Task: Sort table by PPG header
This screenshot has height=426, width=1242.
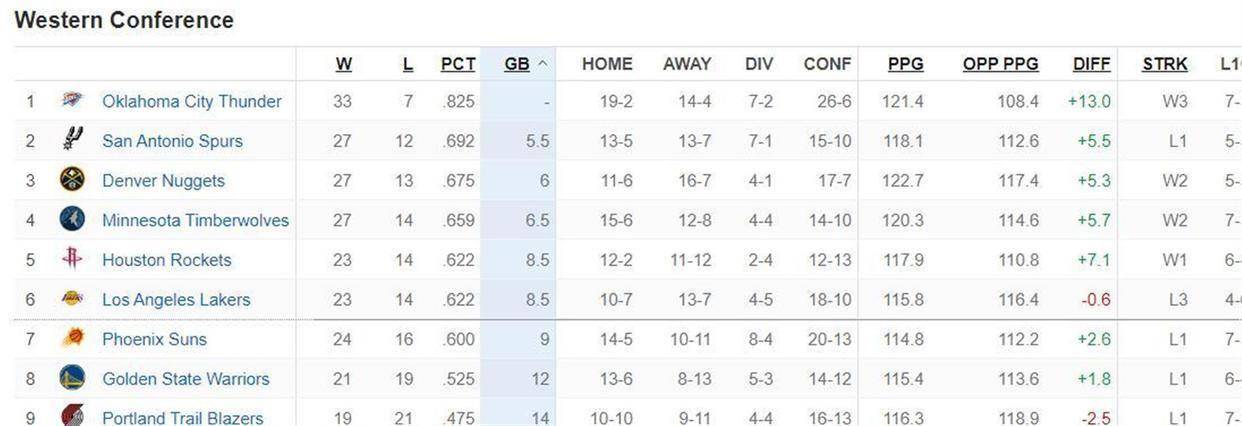Action: coord(905,64)
